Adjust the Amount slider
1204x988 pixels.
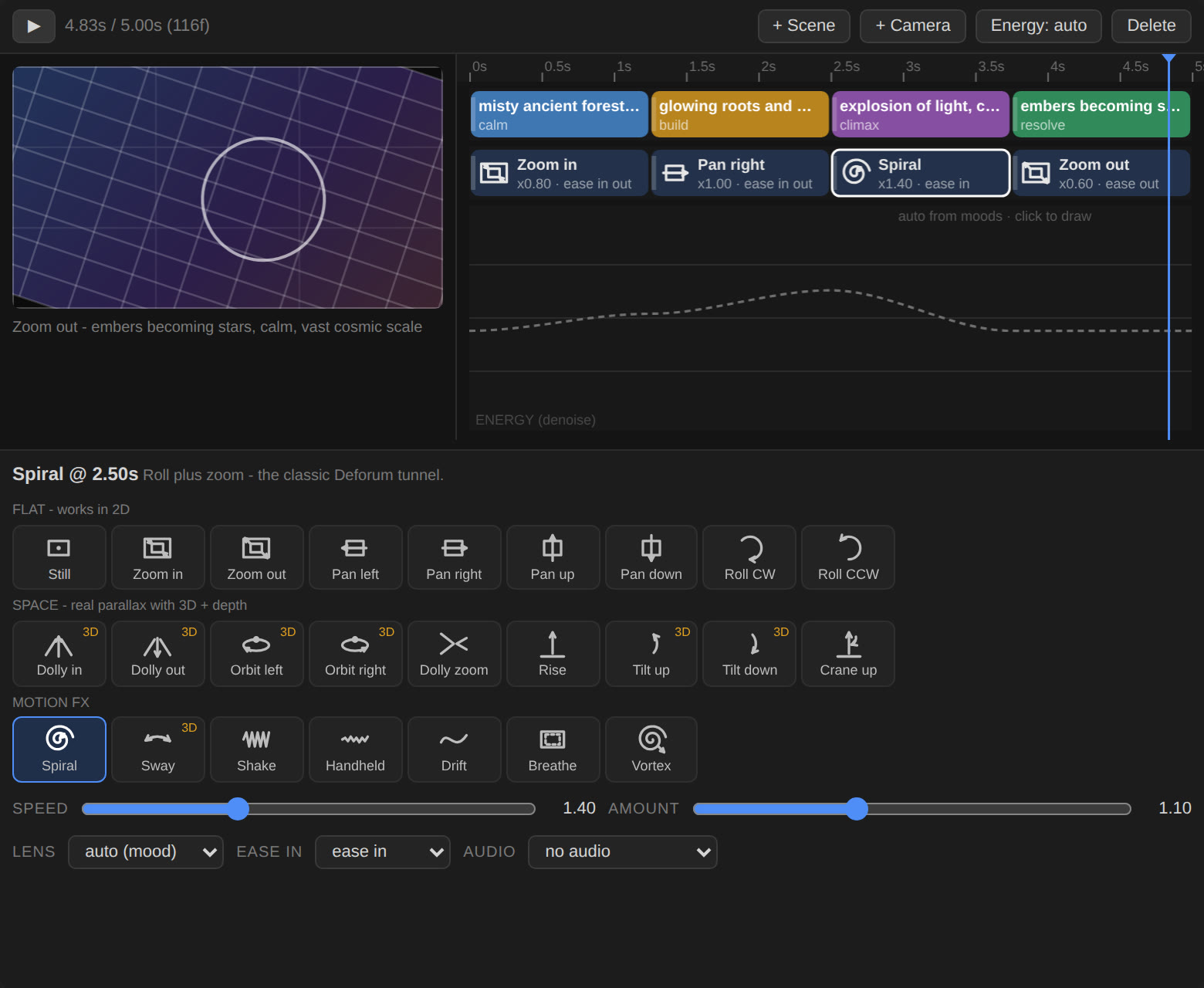tap(912, 808)
